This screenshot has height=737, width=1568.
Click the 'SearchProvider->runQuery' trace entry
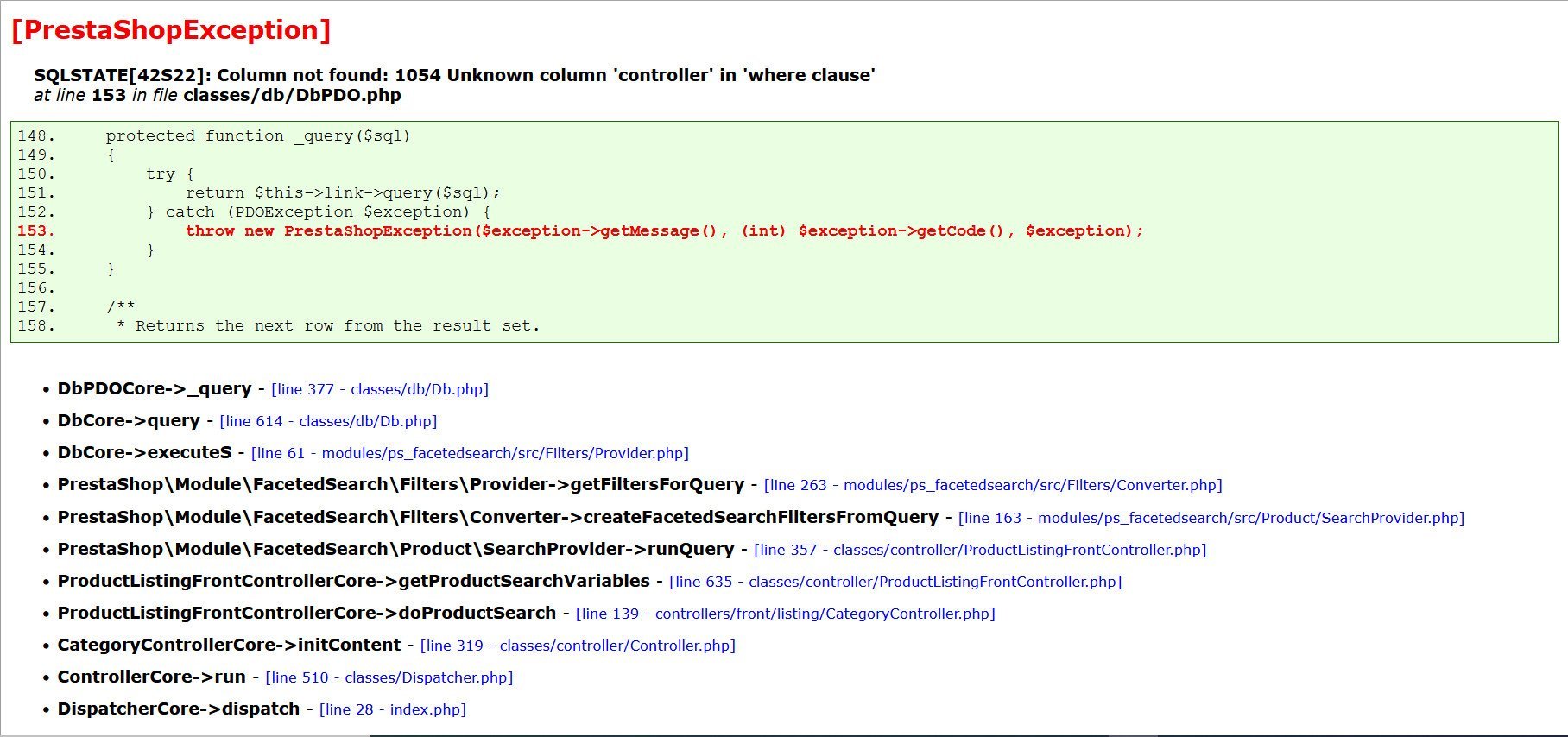pyautogui.click(x=395, y=550)
